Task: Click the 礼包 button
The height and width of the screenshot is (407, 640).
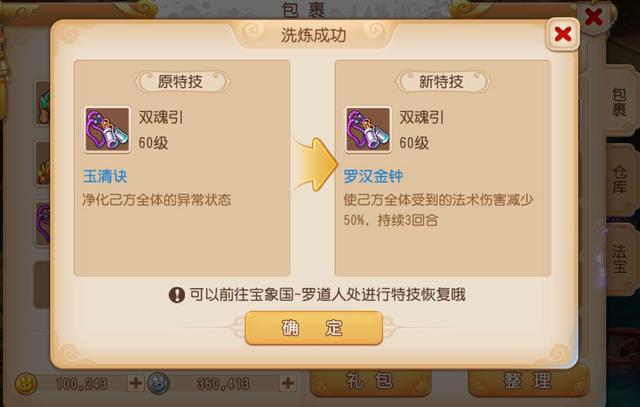Action: [370, 382]
